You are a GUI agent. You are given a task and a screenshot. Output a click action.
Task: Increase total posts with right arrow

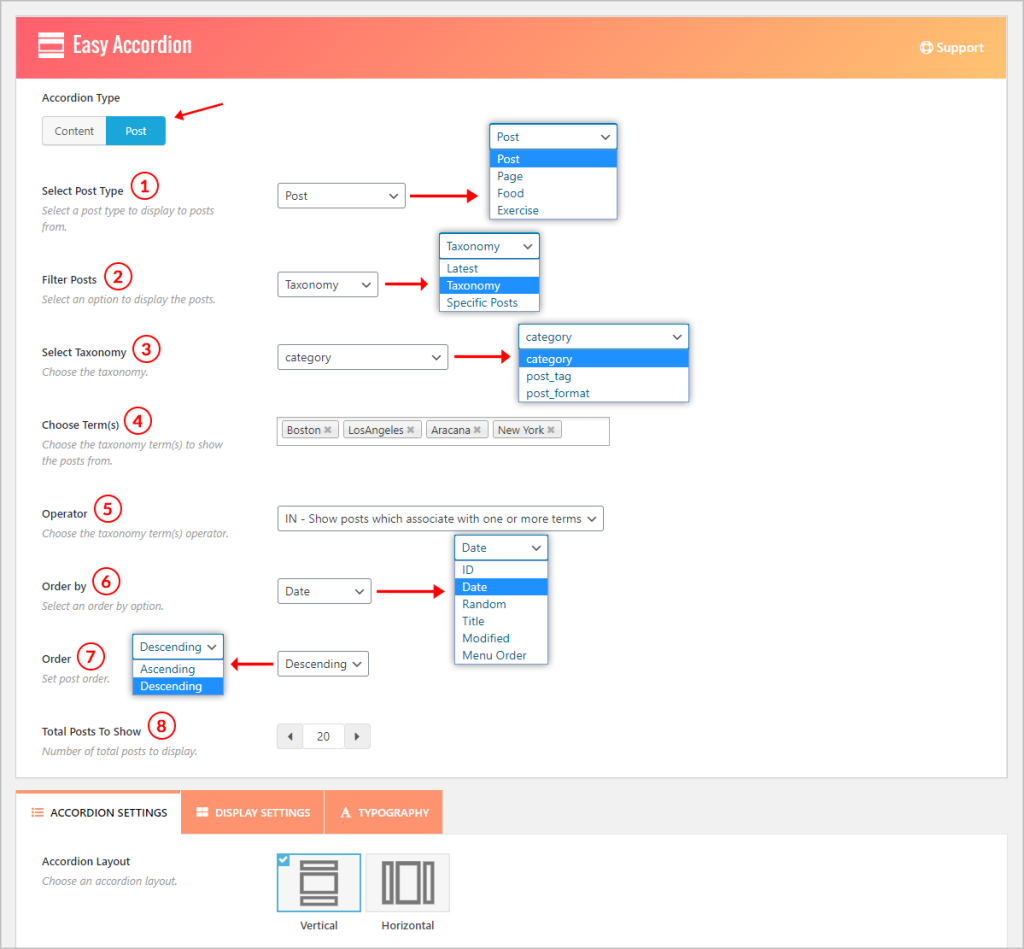pyautogui.click(x=357, y=737)
